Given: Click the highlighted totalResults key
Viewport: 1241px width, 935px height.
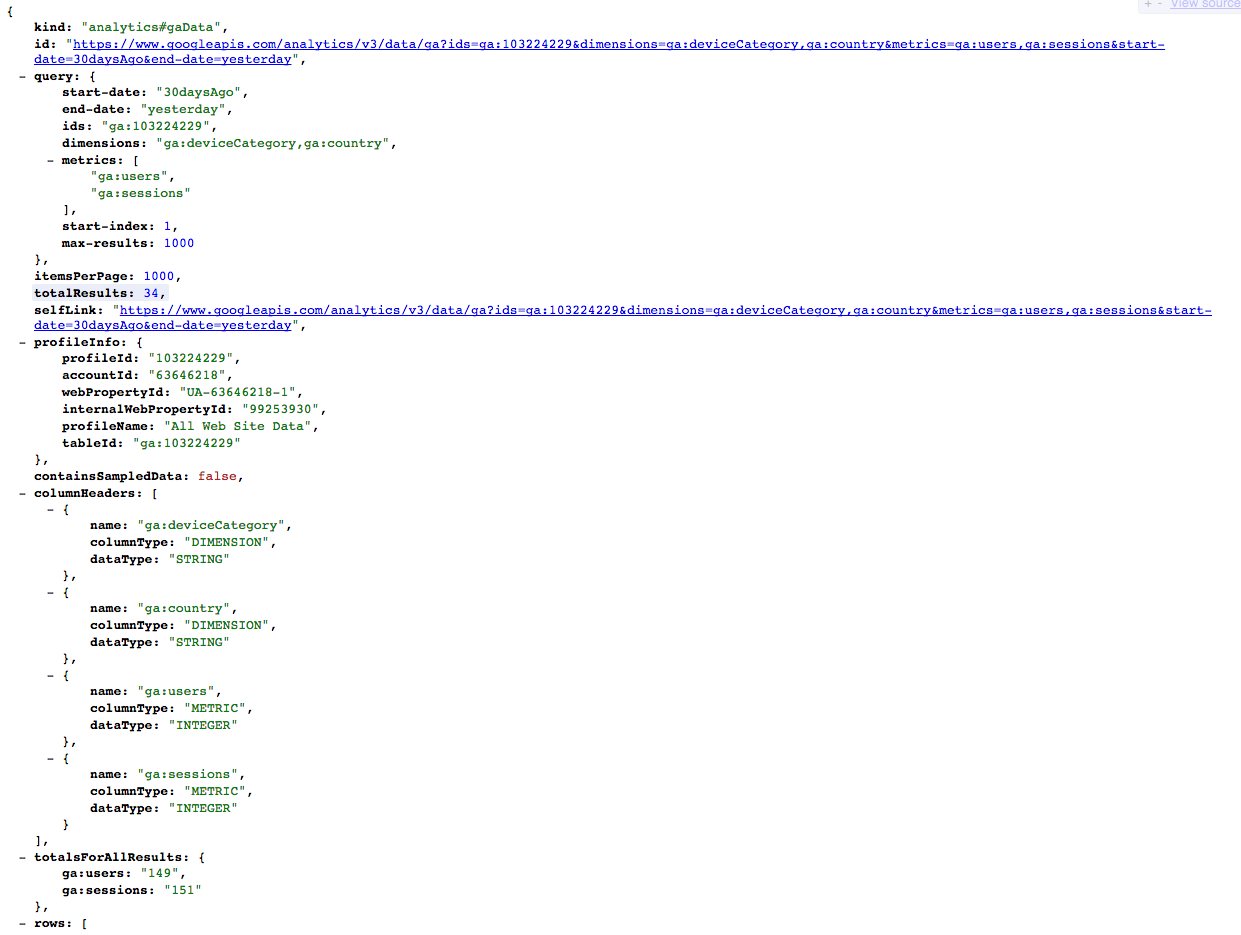Looking at the screenshot, I should click(82, 293).
